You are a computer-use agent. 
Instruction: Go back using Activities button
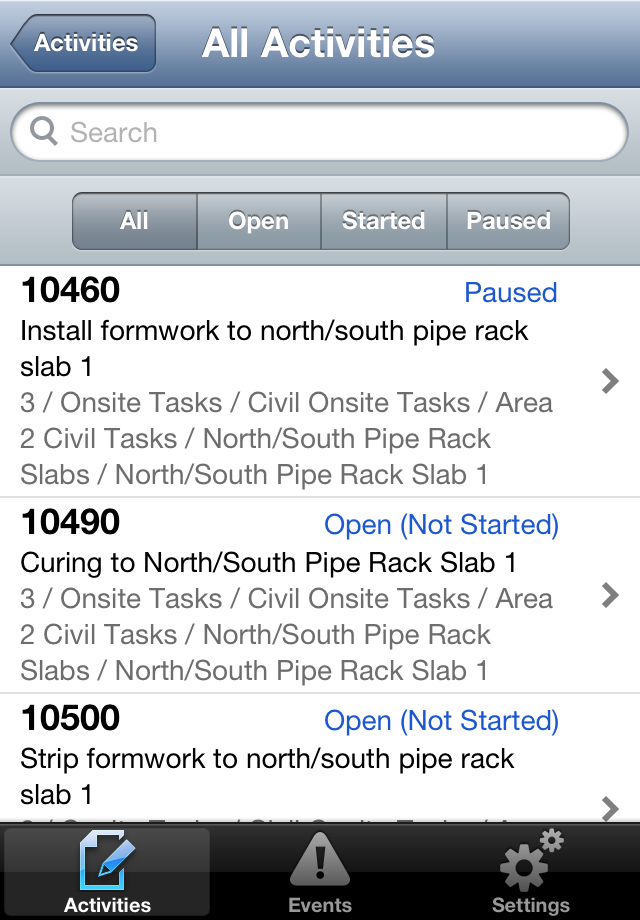(84, 43)
